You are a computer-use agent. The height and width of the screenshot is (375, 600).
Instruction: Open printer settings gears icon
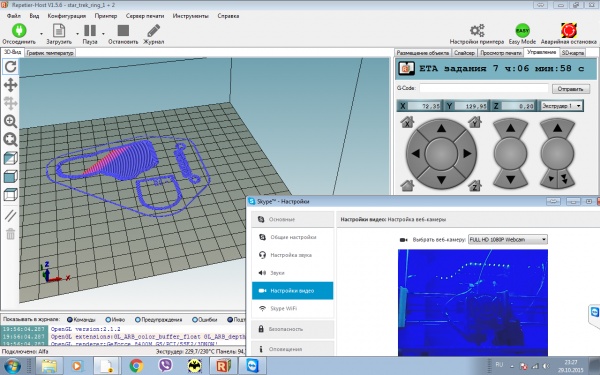pos(477,30)
